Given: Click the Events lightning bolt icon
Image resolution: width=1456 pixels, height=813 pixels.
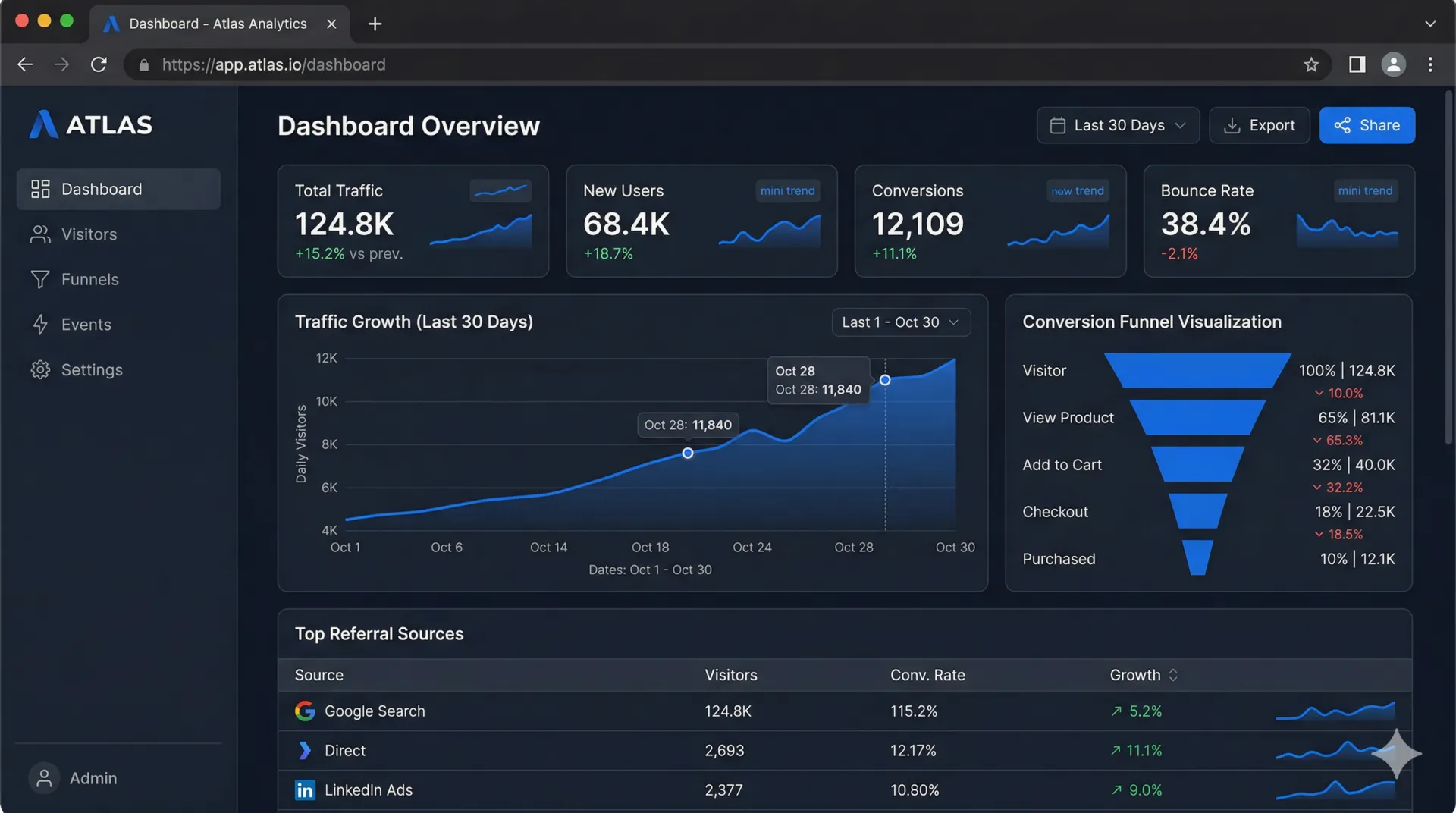Looking at the screenshot, I should click(41, 325).
